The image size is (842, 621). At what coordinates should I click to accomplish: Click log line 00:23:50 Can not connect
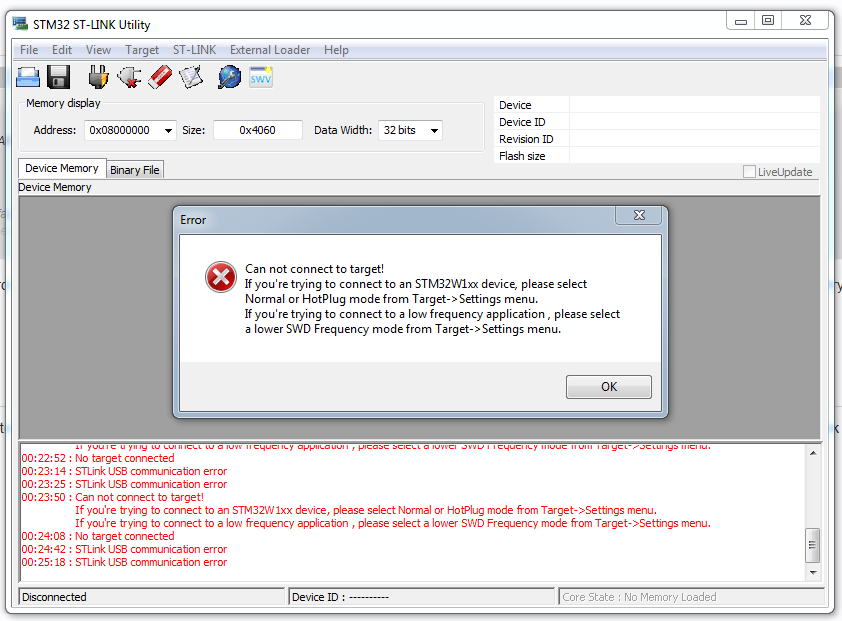point(113,497)
